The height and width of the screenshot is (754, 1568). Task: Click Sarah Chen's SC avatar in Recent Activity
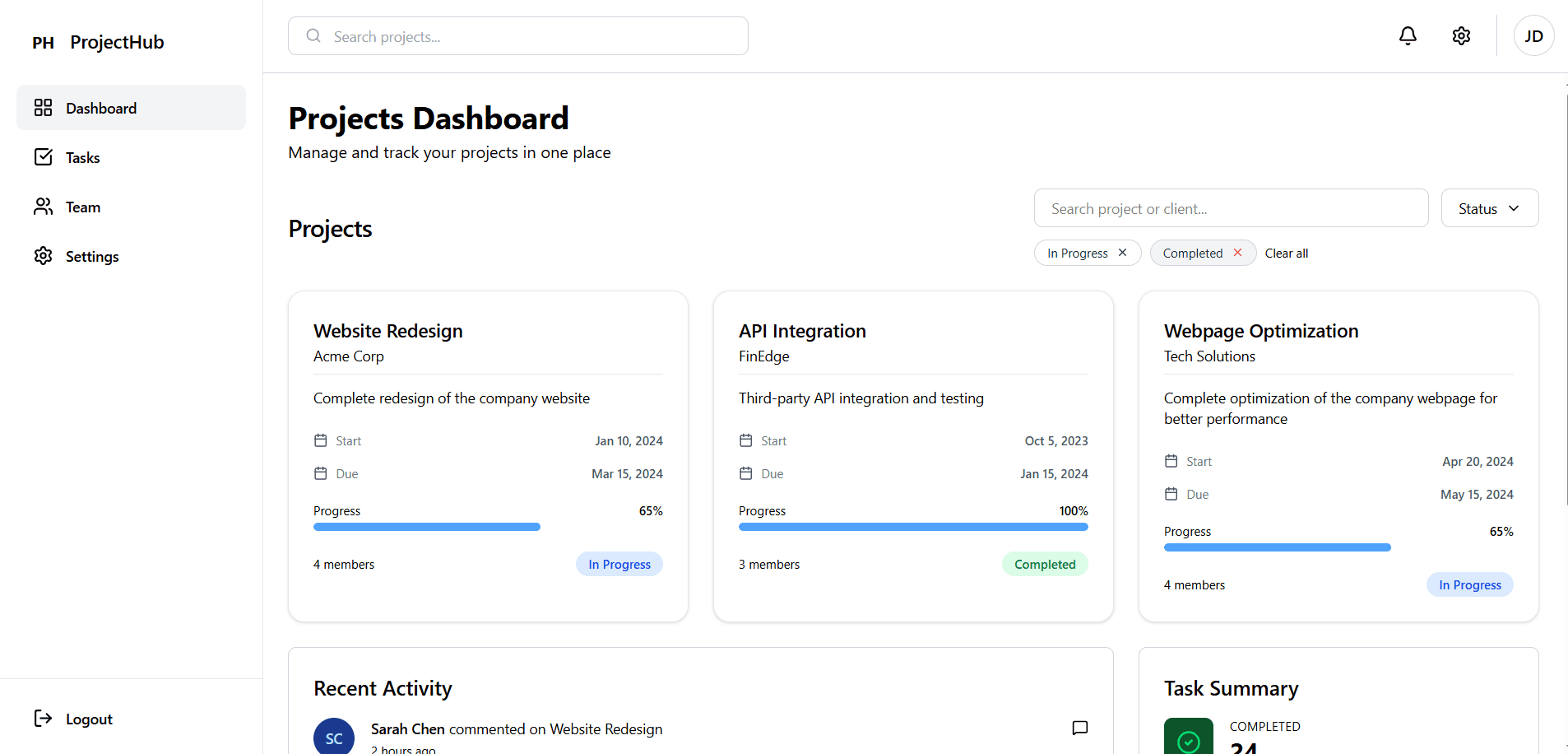334,736
